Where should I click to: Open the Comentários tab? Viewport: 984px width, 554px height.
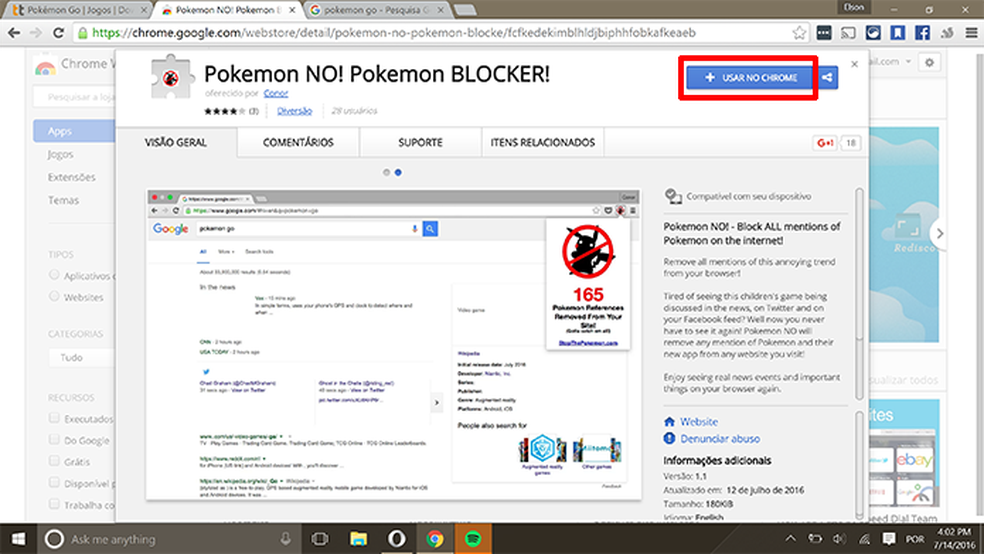298,142
